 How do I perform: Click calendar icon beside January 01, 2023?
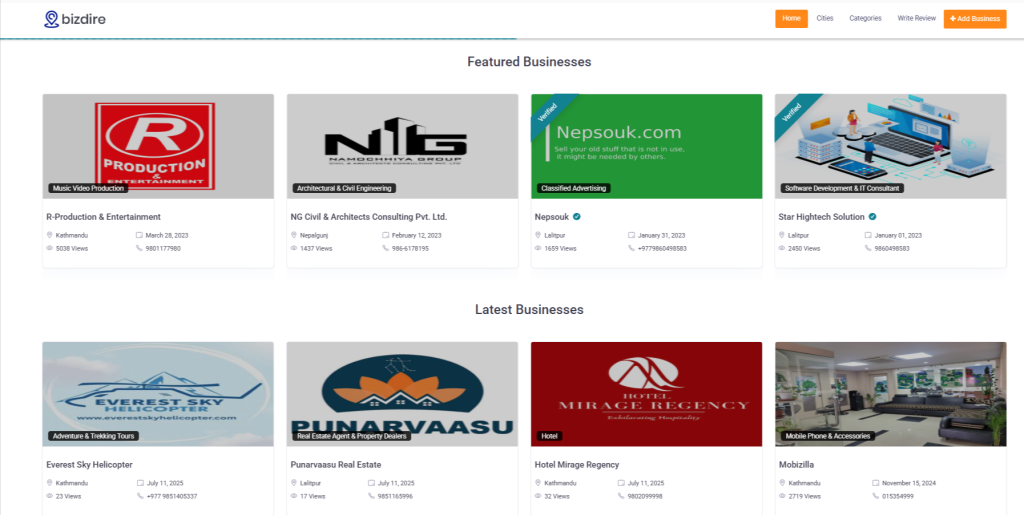(x=868, y=235)
